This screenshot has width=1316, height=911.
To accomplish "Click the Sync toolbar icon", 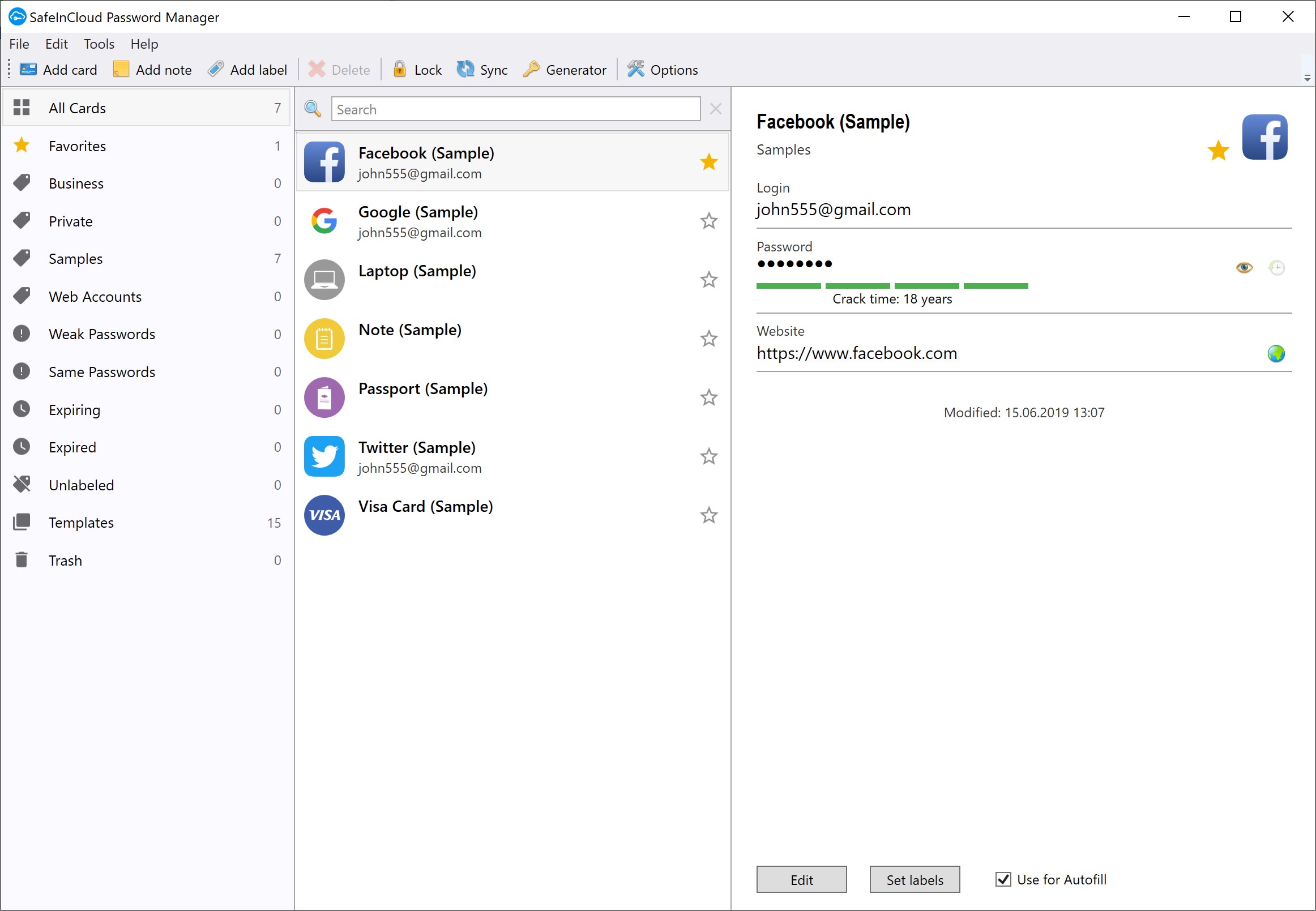I will (465, 70).
